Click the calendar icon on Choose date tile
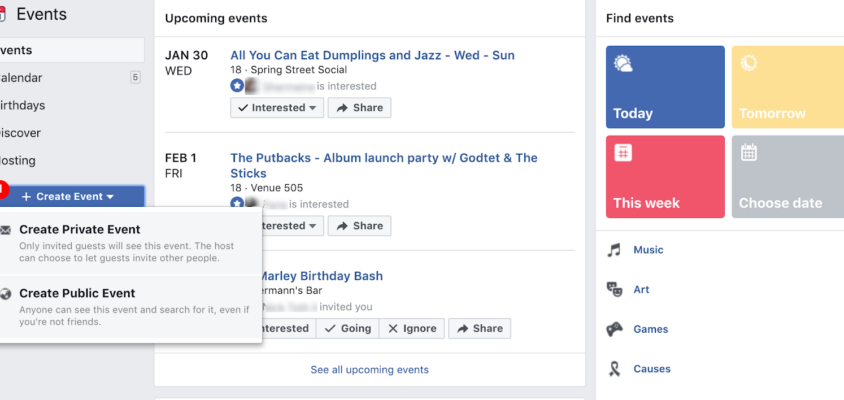This screenshot has height=400, width=844. coord(749,153)
